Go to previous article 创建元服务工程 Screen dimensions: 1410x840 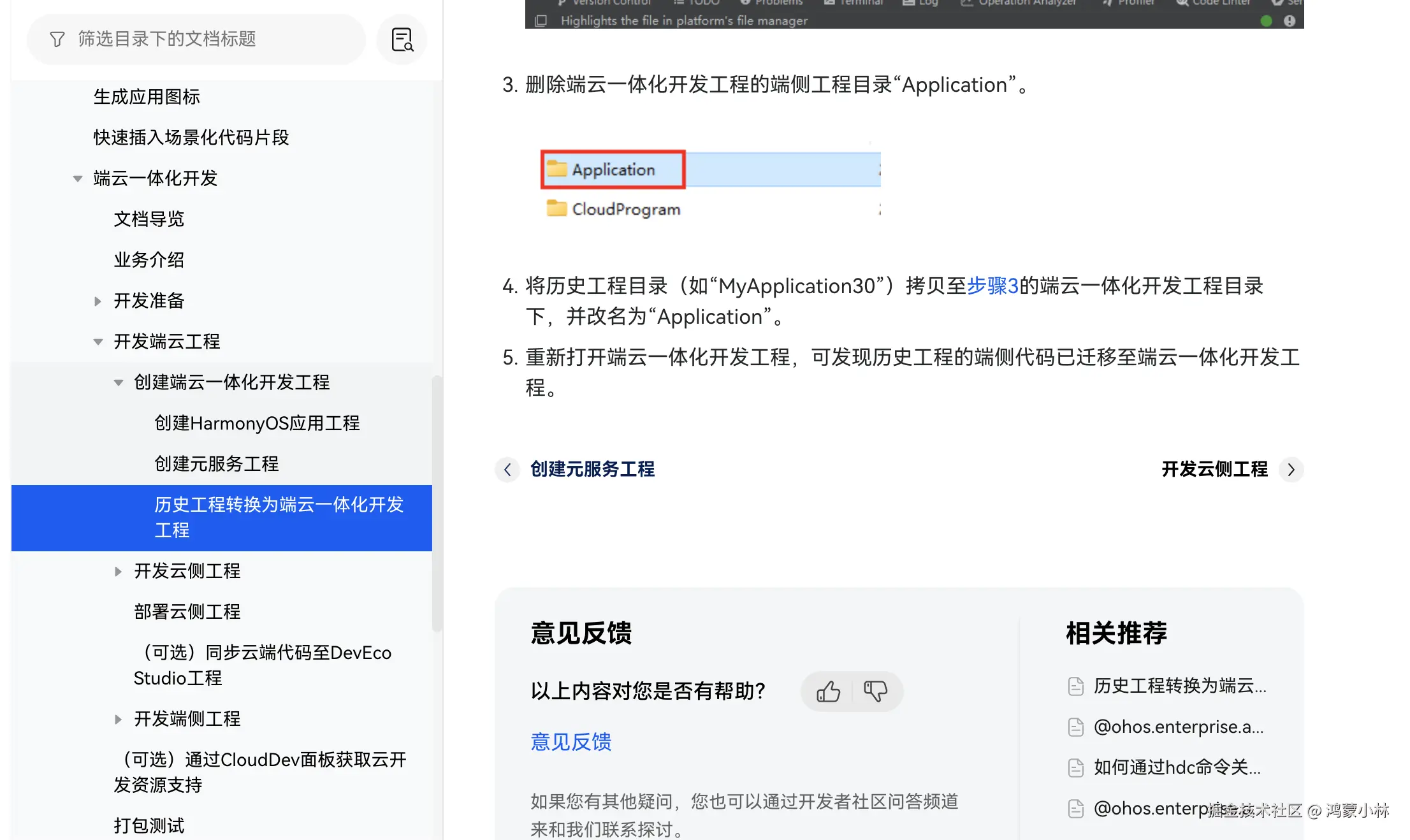(x=592, y=470)
